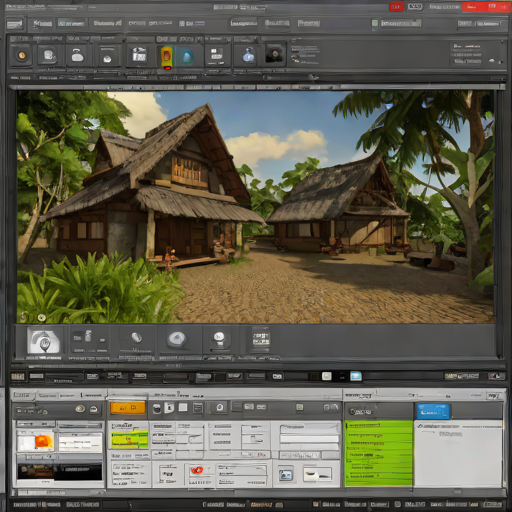Open the first tab of the bottom-left panel
This screenshot has width=512, height=512.
23,395
